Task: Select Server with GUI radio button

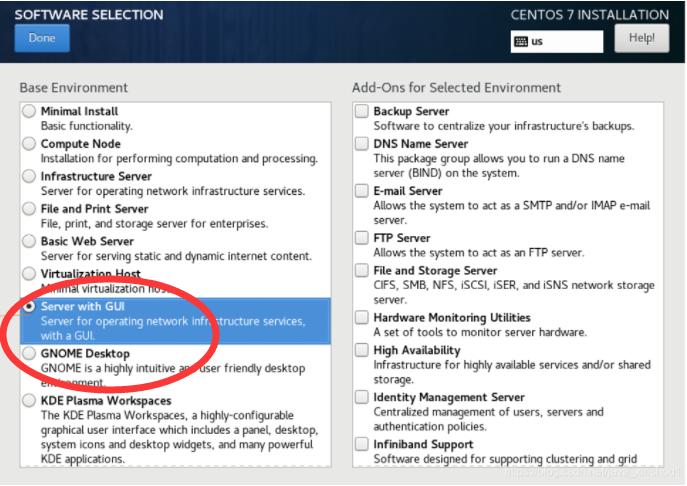Action: click(29, 306)
